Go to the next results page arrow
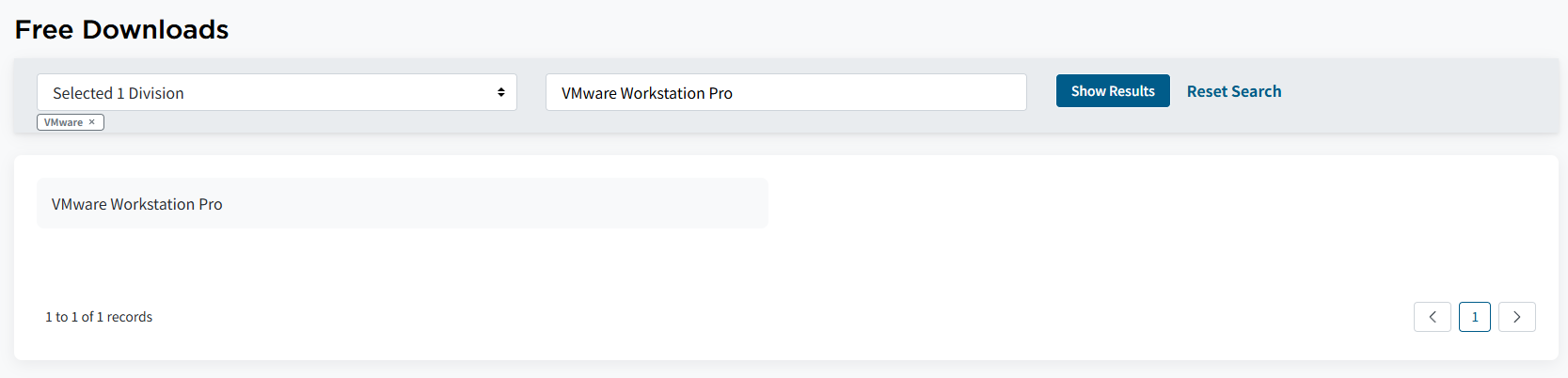This screenshot has width=1568, height=378. click(1517, 317)
